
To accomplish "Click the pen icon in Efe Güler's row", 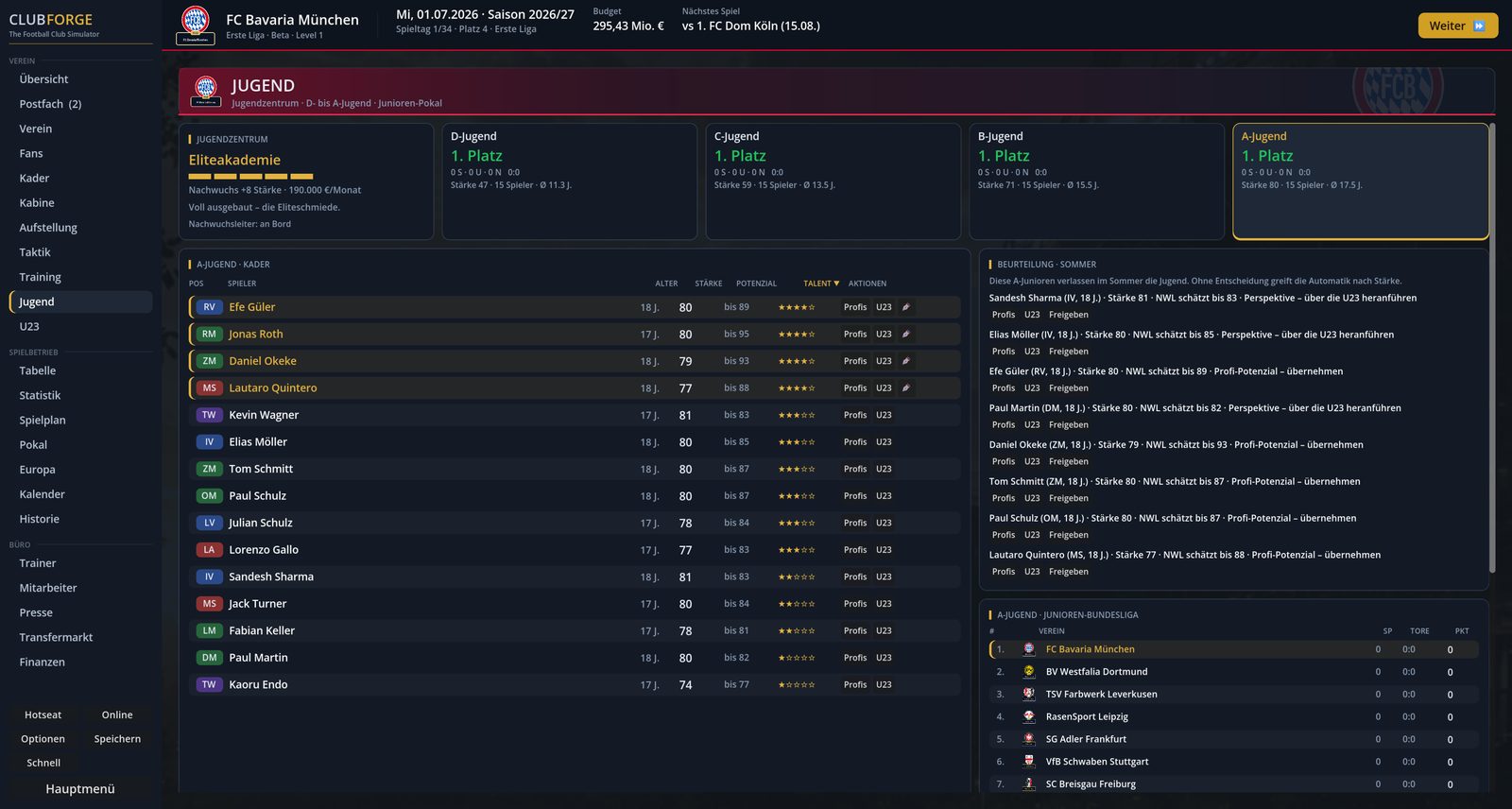I will click(x=905, y=307).
